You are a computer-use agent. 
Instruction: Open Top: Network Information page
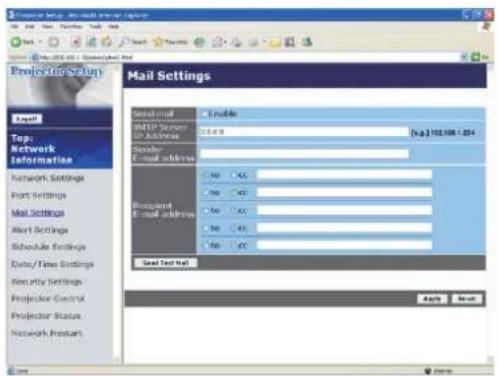[42, 149]
